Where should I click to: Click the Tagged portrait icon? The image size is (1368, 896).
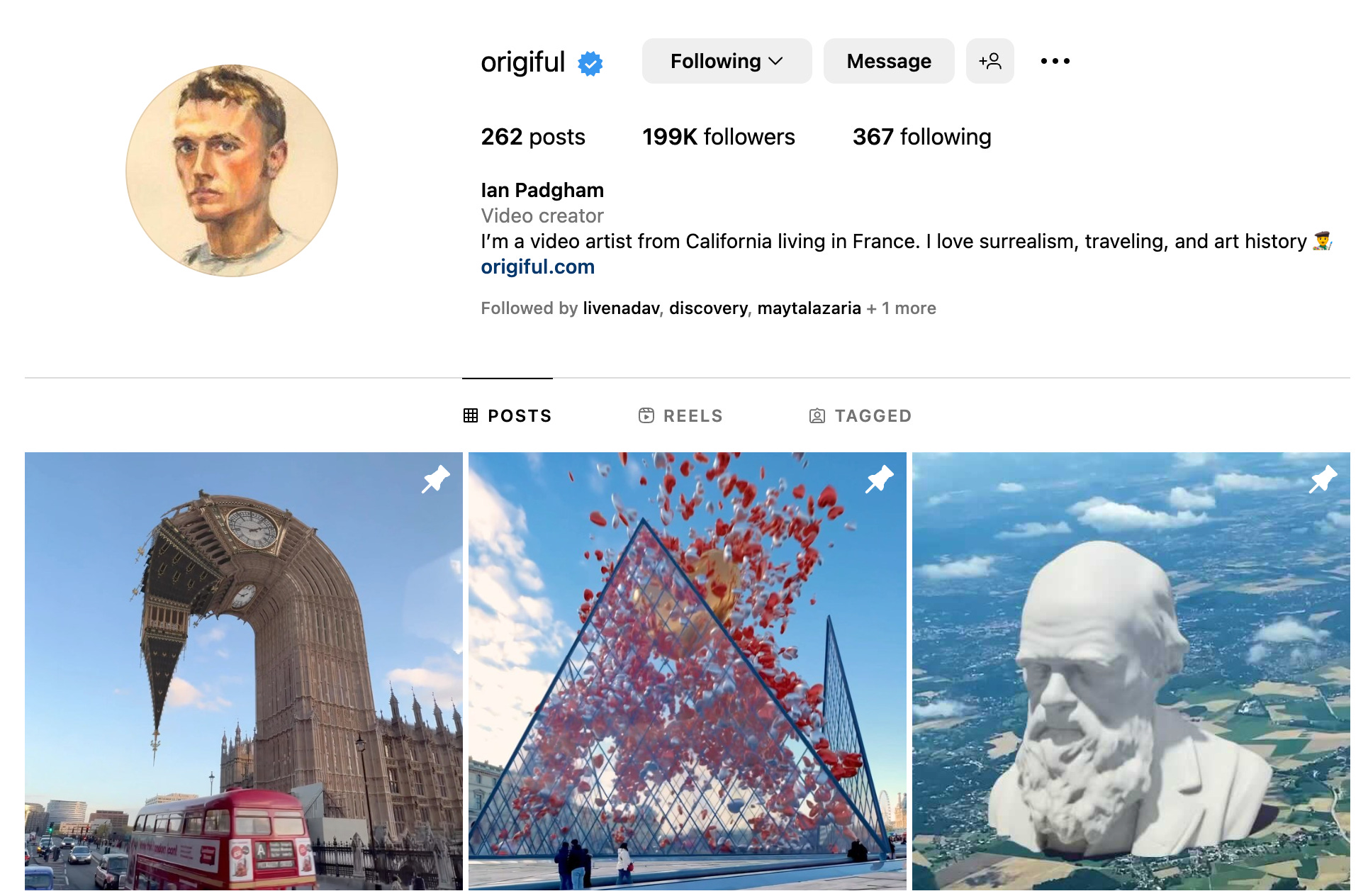click(x=817, y=415)
